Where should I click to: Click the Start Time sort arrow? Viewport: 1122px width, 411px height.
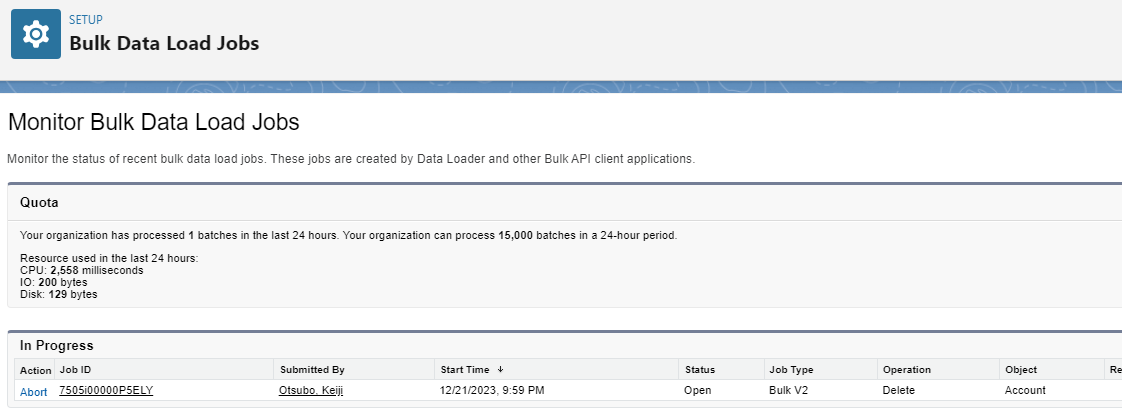500,369
